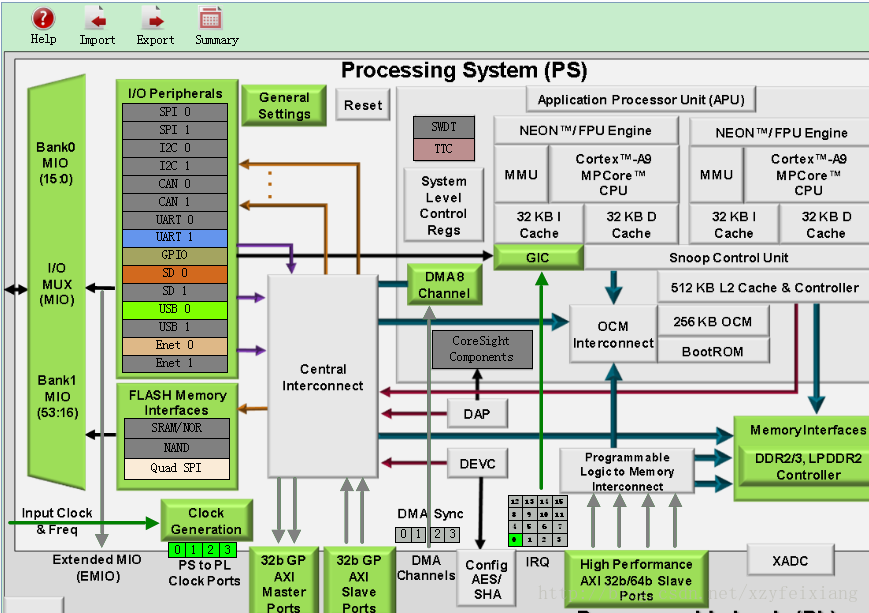The height and width of the screenshot is (613, 869).
Task: Select the I2C 0 peripheral
Action: (x=175, y=148)
